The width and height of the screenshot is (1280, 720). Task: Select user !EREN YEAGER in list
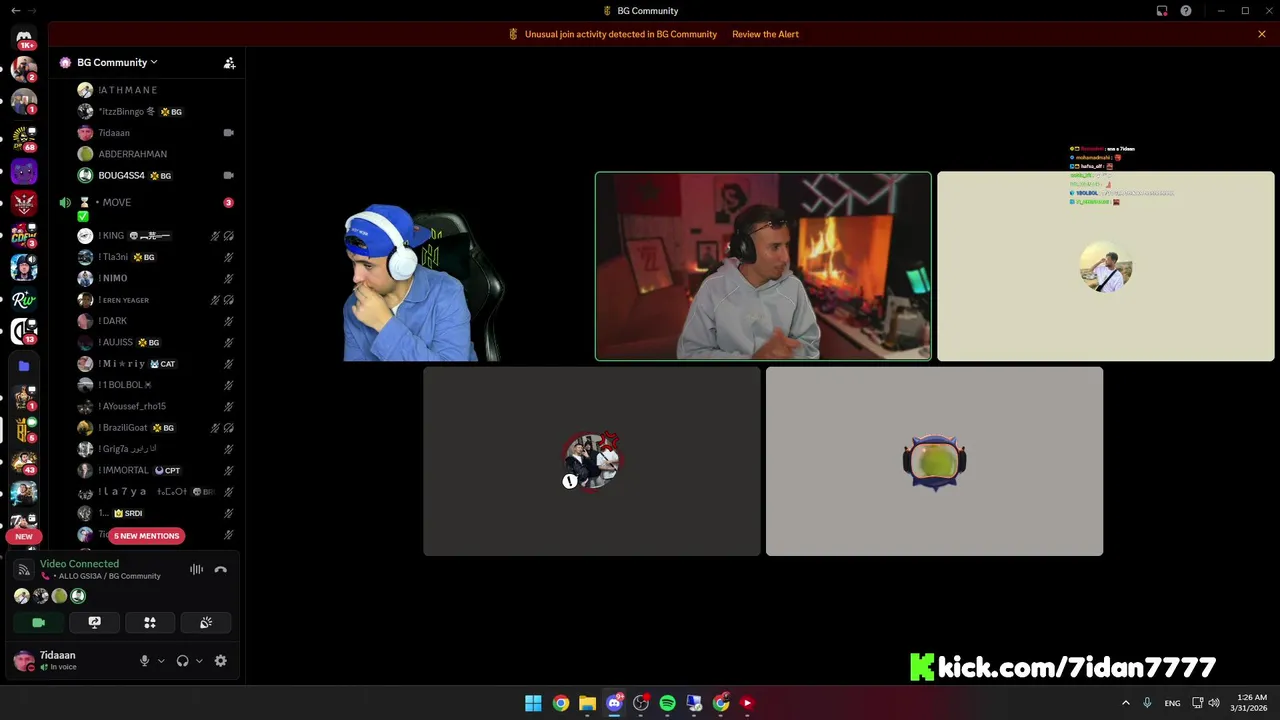coord(158,300)
